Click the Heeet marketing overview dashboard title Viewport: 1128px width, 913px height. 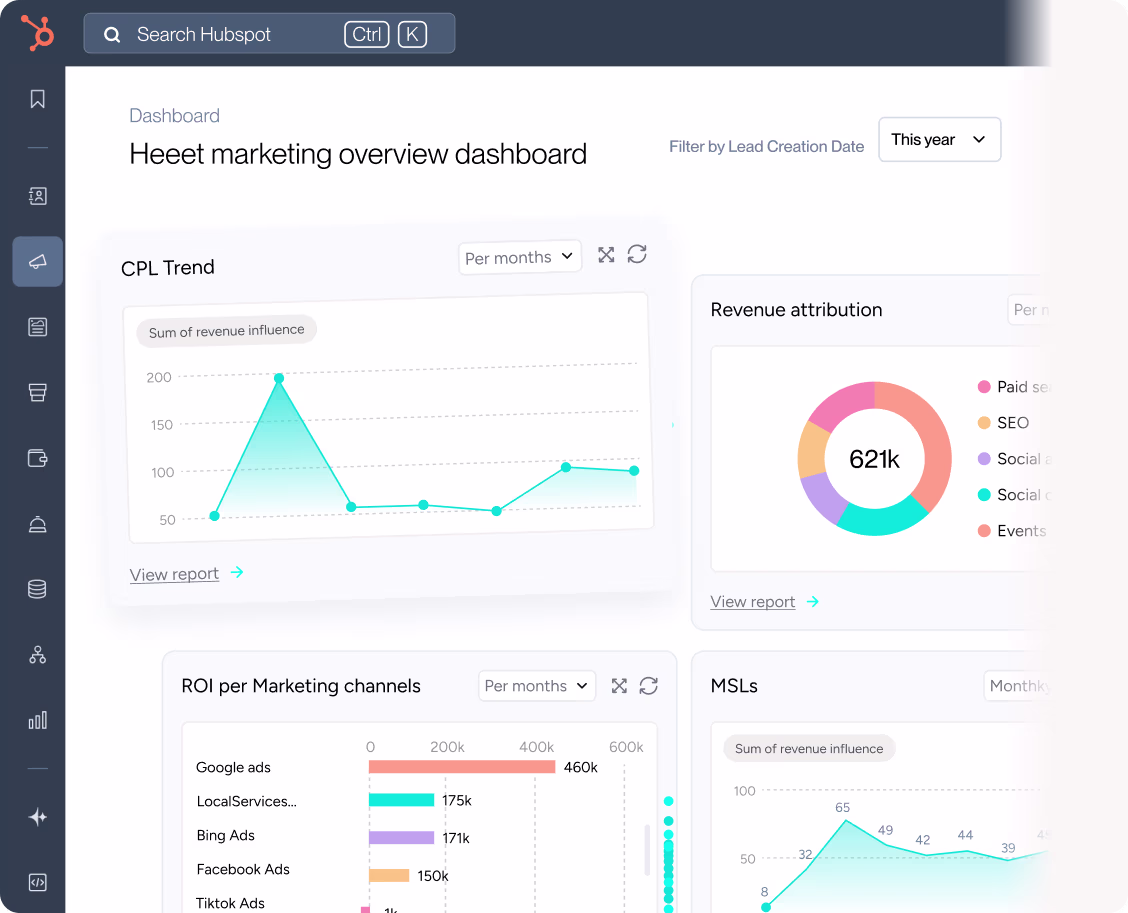click(x=358, y=154)
